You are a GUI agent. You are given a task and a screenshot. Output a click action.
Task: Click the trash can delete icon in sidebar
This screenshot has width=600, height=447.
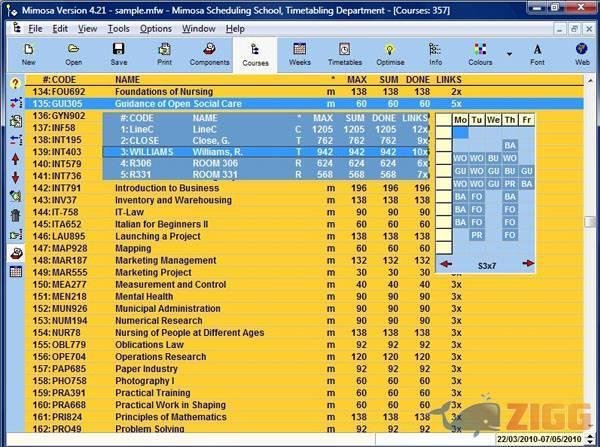pyautogui.click(x=15, y=215)
